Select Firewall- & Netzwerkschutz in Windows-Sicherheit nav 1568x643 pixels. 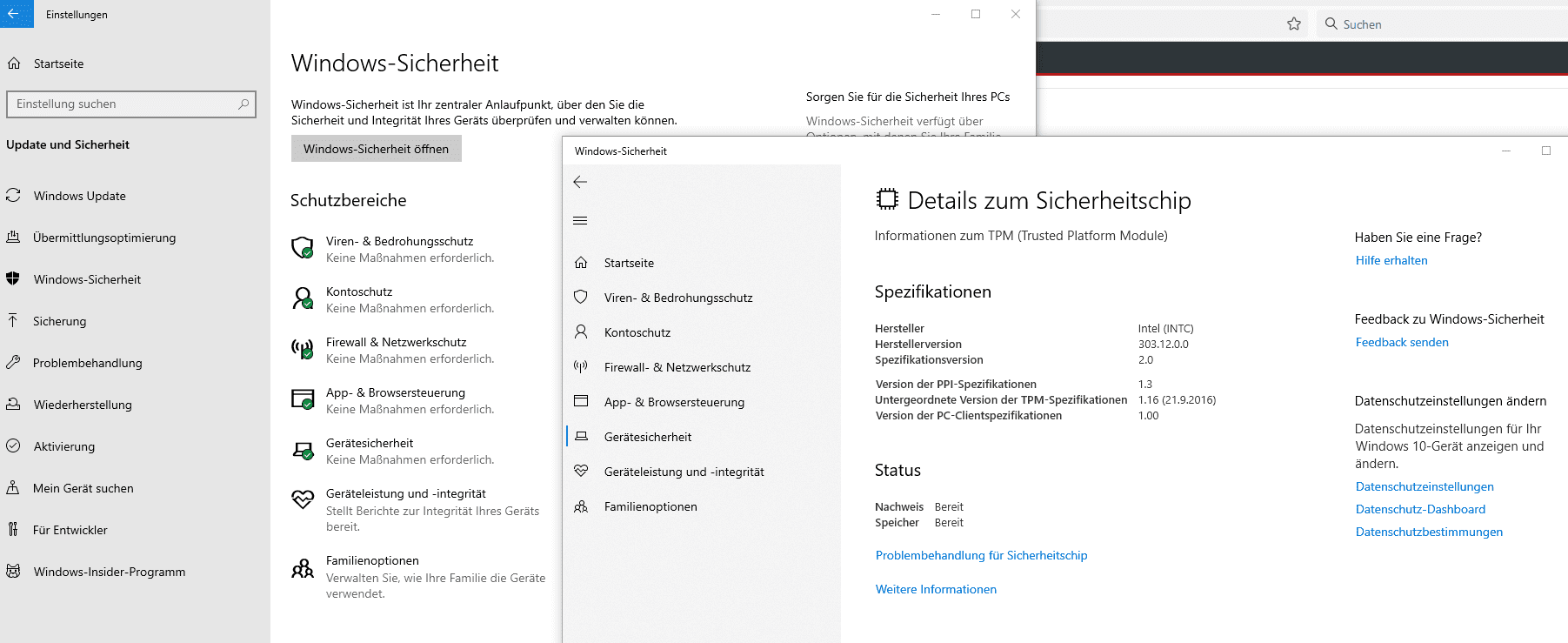click(x=677, y=367)
